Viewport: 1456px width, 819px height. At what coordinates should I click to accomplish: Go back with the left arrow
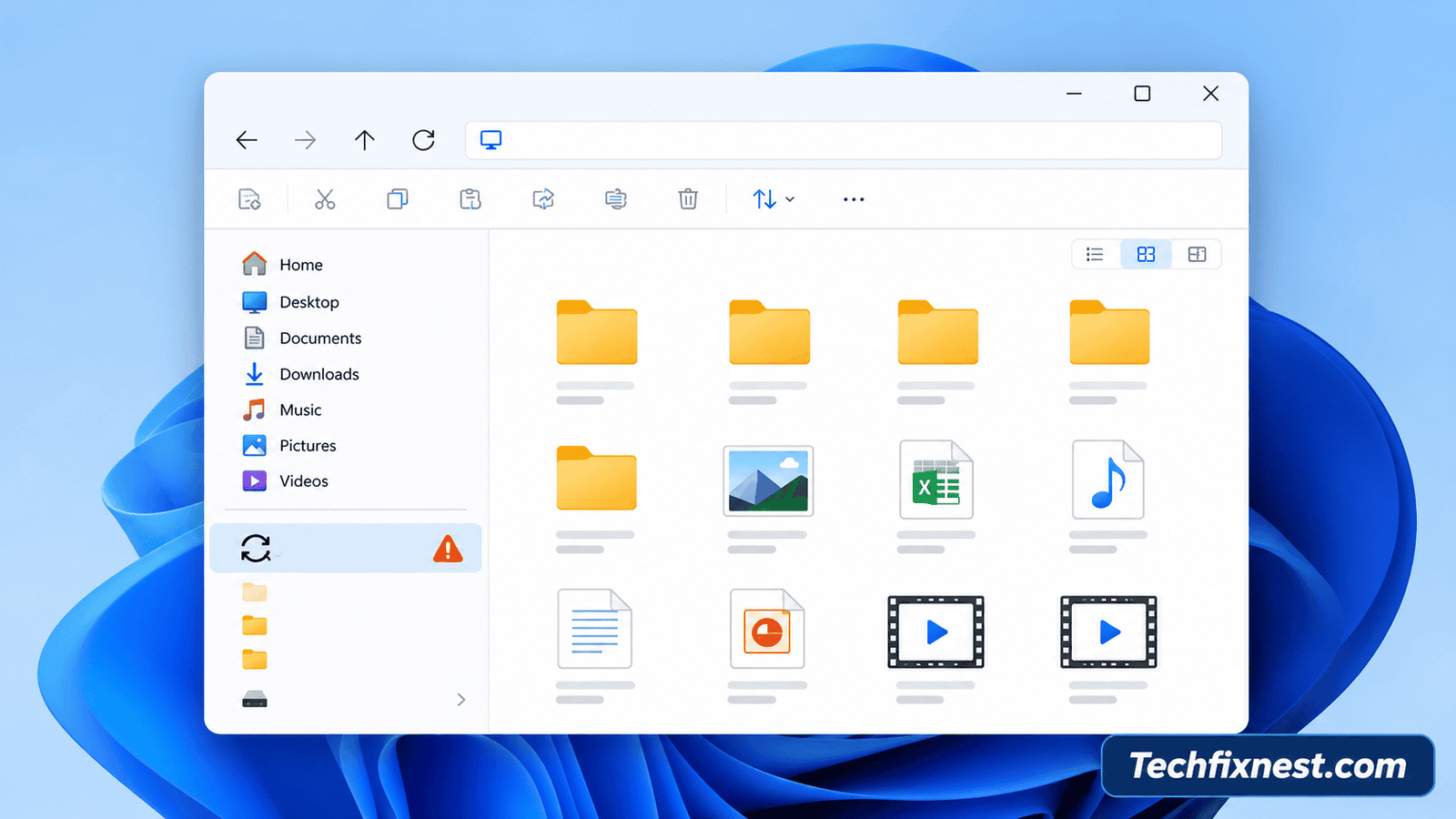(247, 140)
